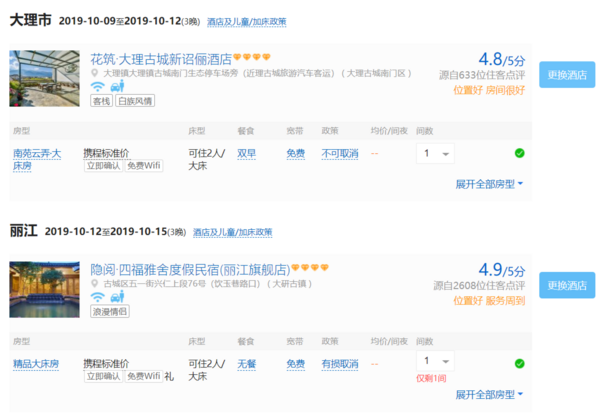This screenshot has height=419, width=600.
Task: Click the 仅剩1间 availability notice
Action: point(431,378)
